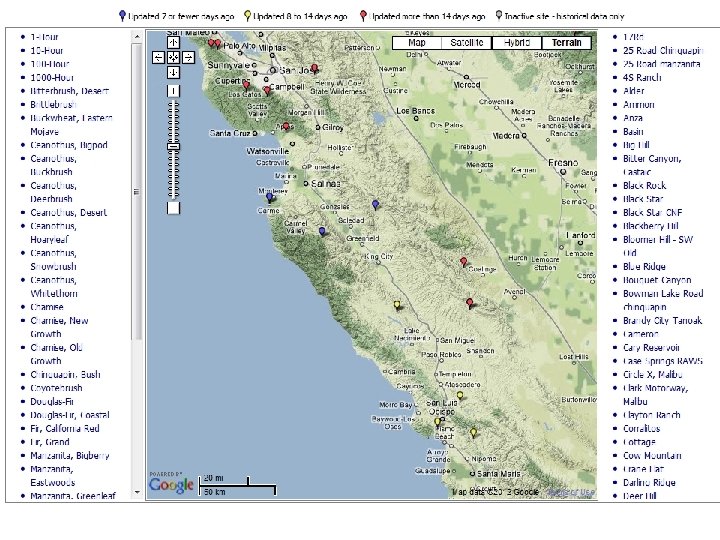Click the red marker southwest of Avenal

point(469,303)
